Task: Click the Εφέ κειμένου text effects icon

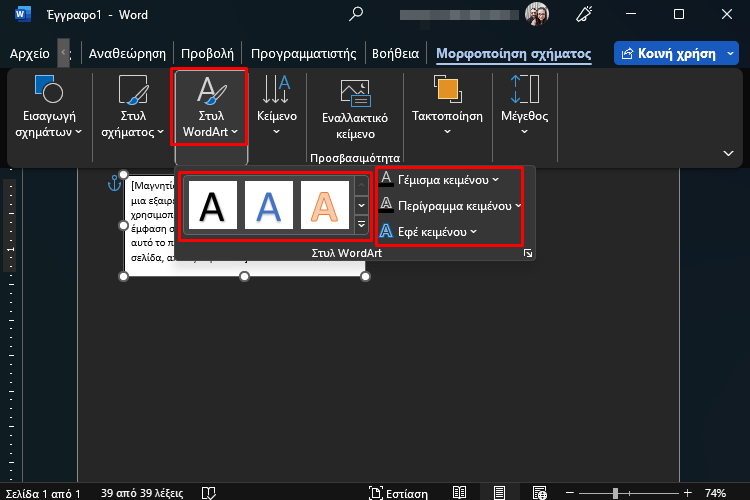Action: pyautogui.click(x=386, y=232)
